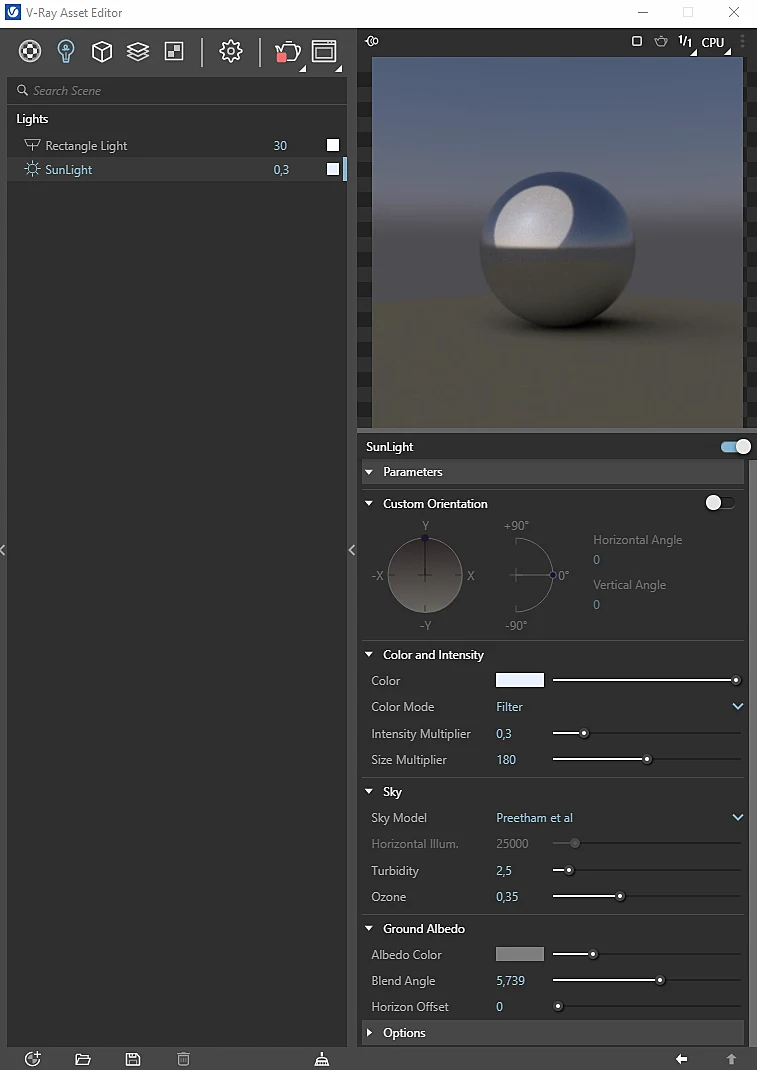
Task: Open the Sky Model dropdown
Action: click(619, 818)
